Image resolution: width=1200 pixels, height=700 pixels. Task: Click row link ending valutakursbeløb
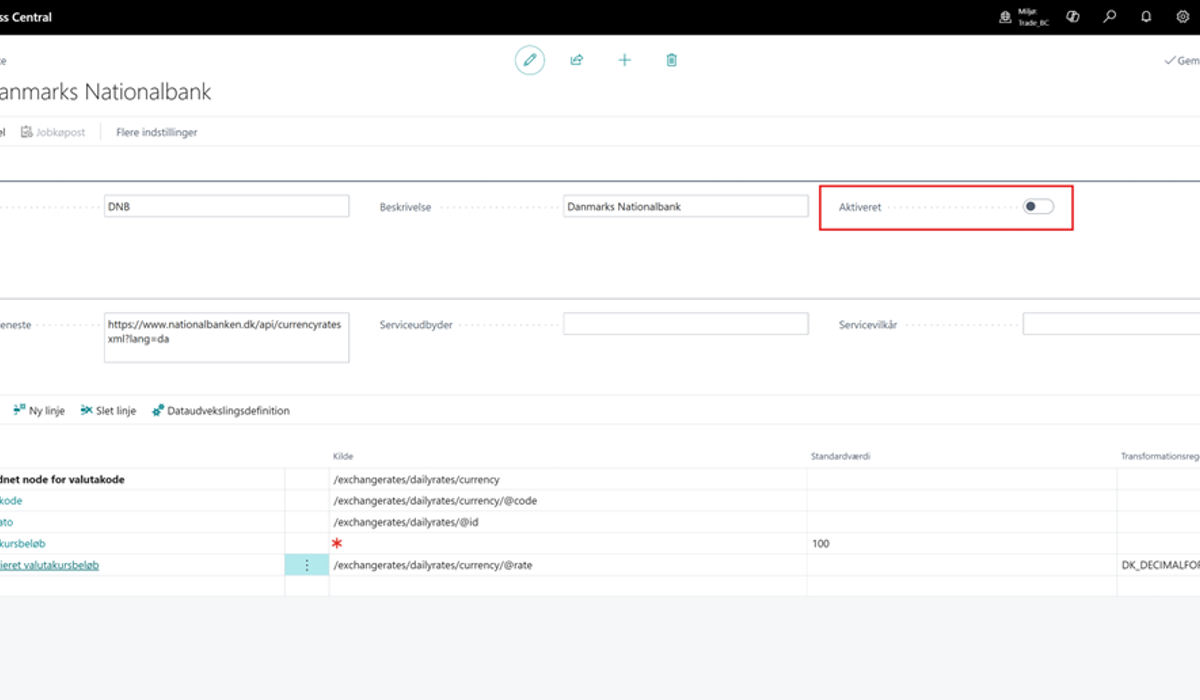50,565
